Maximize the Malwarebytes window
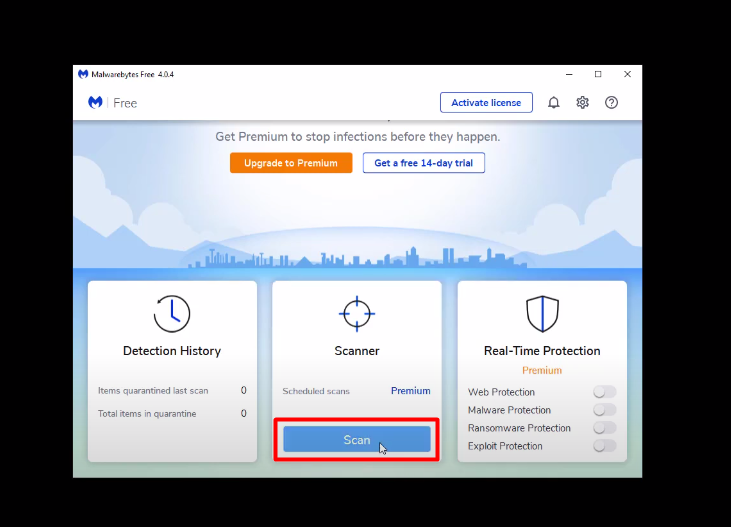The height and width of the screenshot is (527, 731). (598, 74)
